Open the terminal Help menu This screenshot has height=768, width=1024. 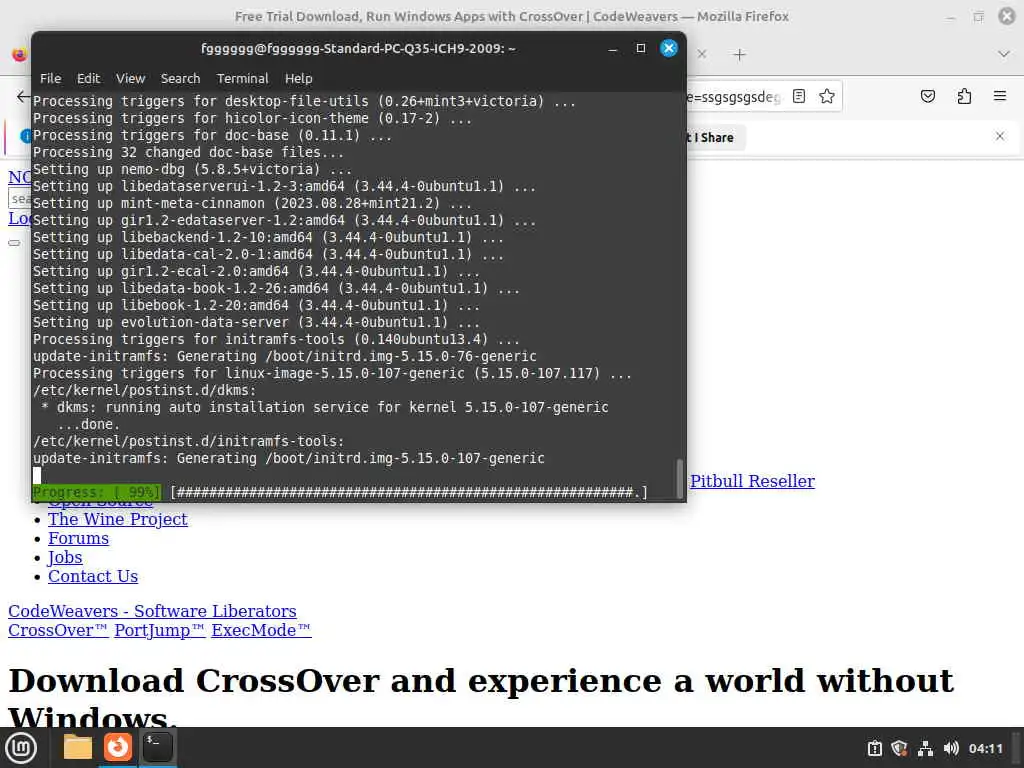pos(298,78)
